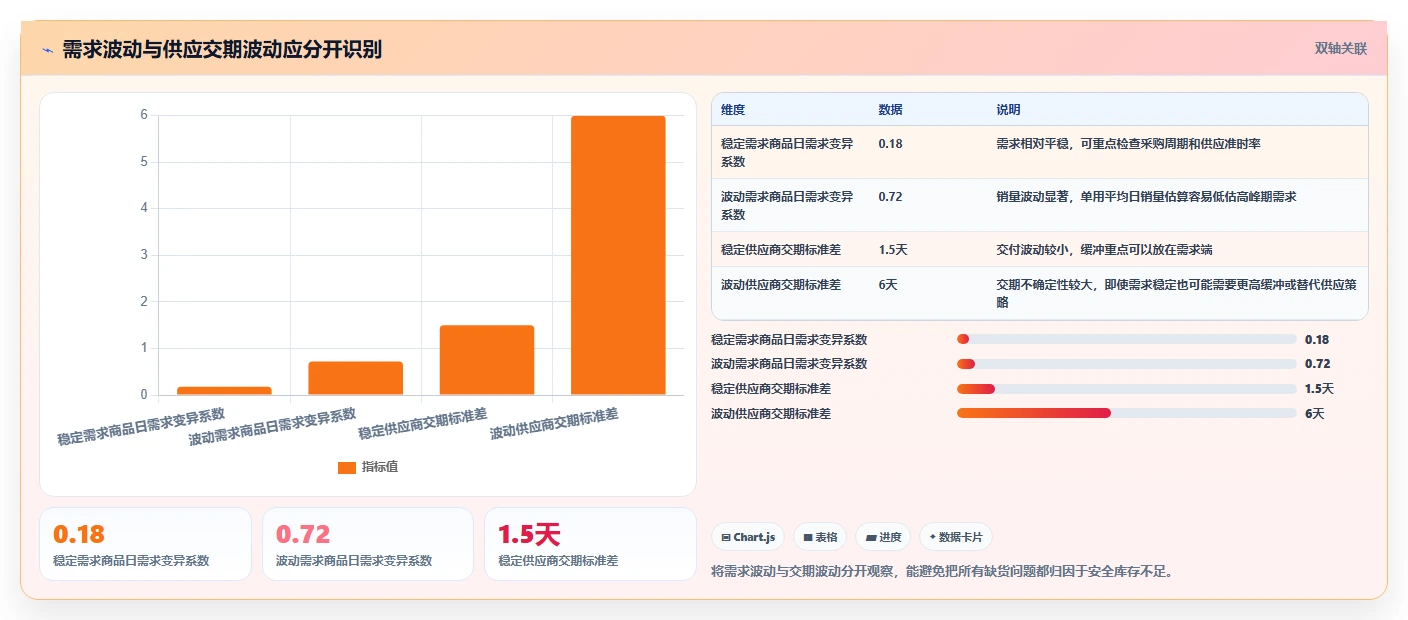
Task: Click the 稳定供应商交期标准差 progress label
Action: tap(771, 389)
